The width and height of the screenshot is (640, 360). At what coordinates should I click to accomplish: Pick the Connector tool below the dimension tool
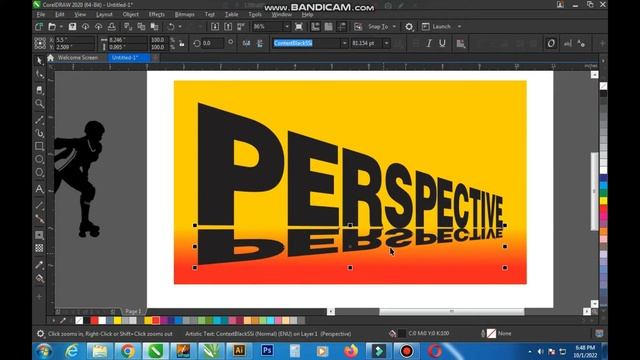click(39, 219)
